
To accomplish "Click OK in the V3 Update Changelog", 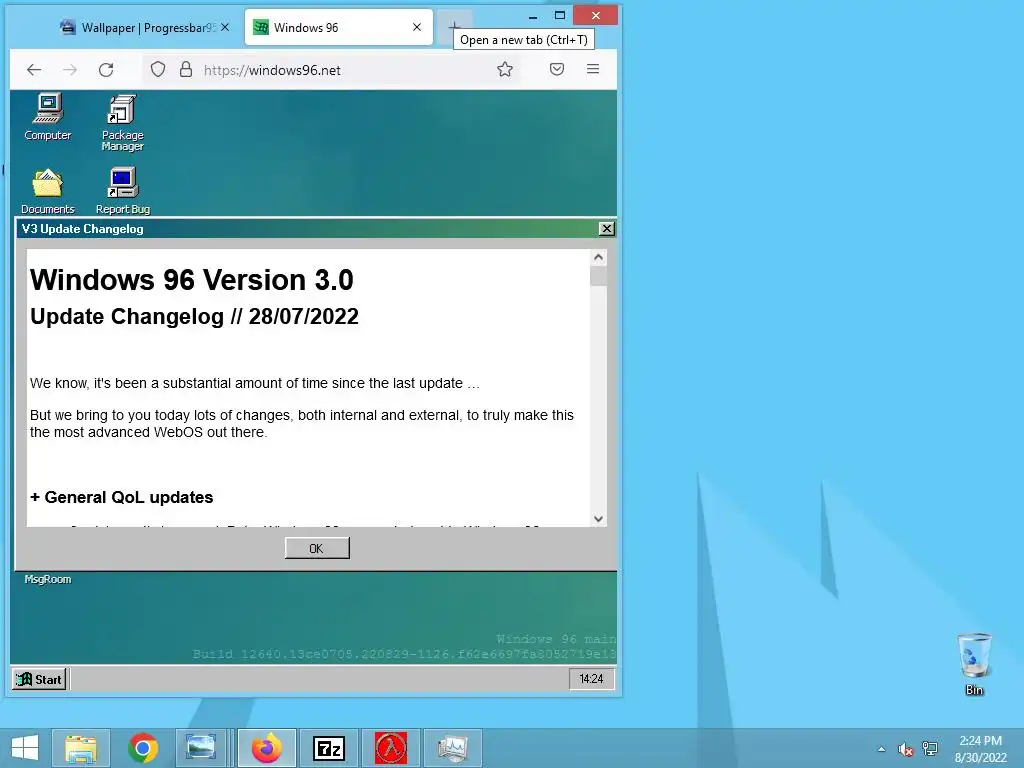I will [x=317, y=548].
